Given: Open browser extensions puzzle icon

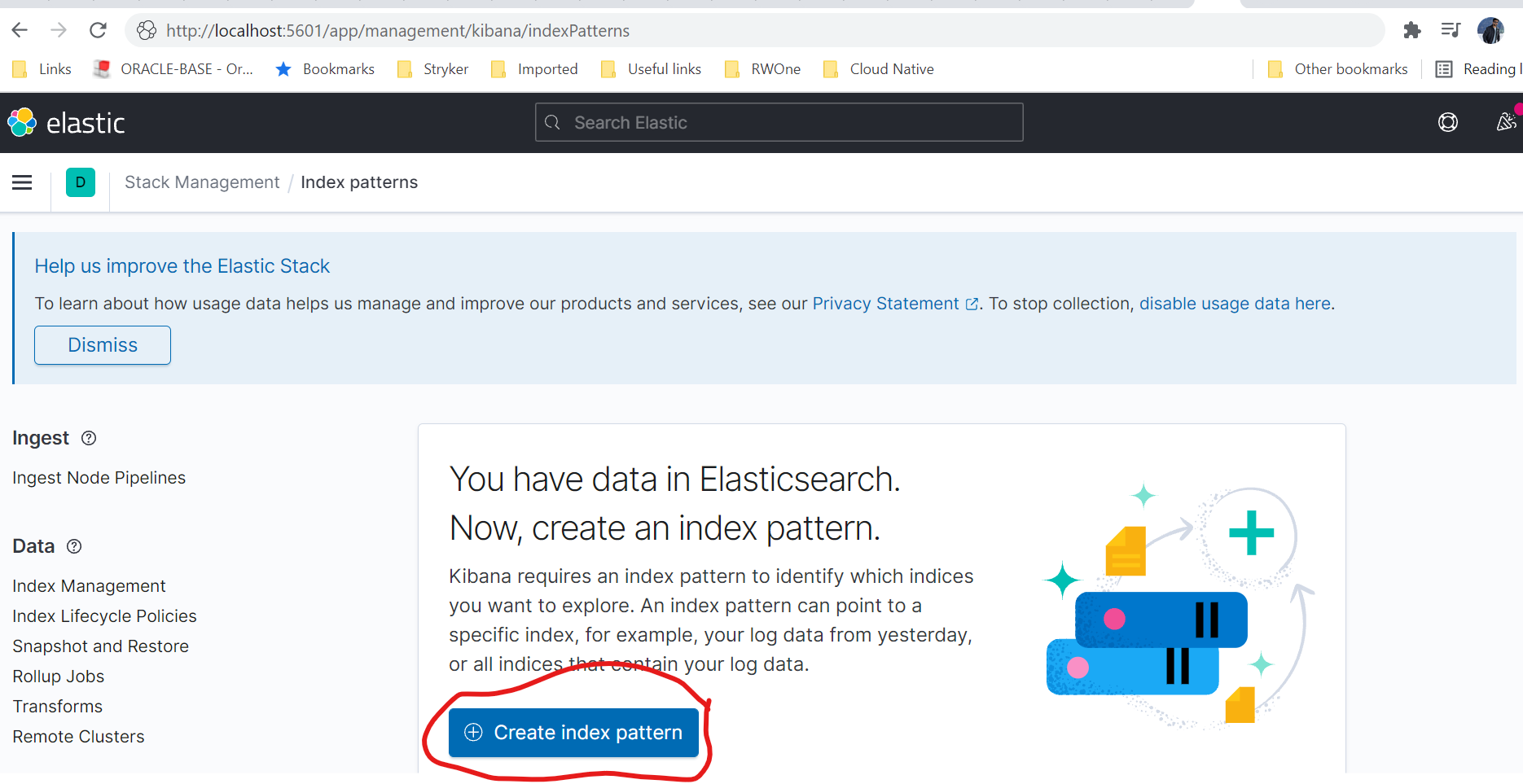Looking at the screenshot, I should coord(1411,30).
